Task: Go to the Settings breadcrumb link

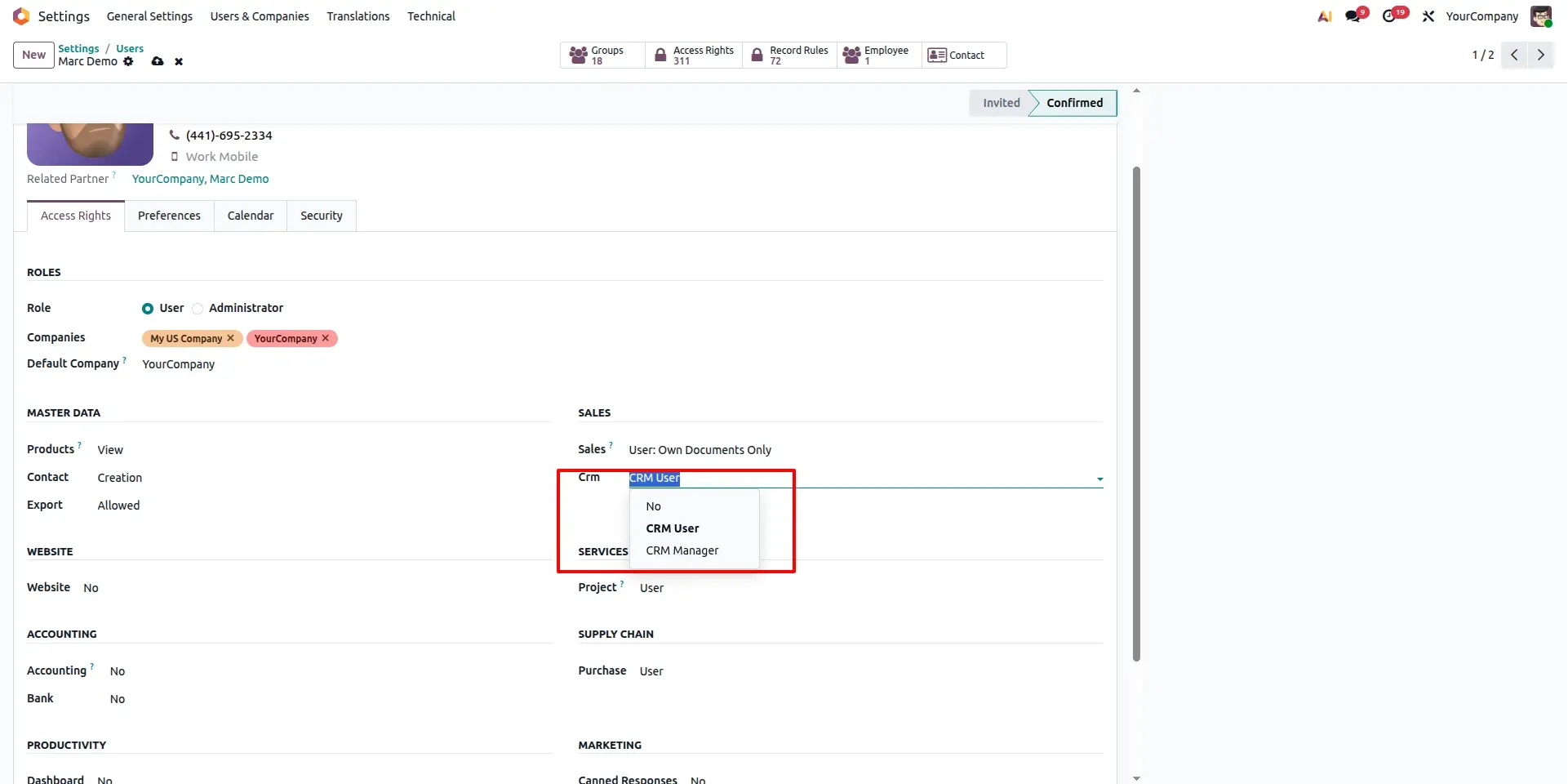Action: click(78, 48)
